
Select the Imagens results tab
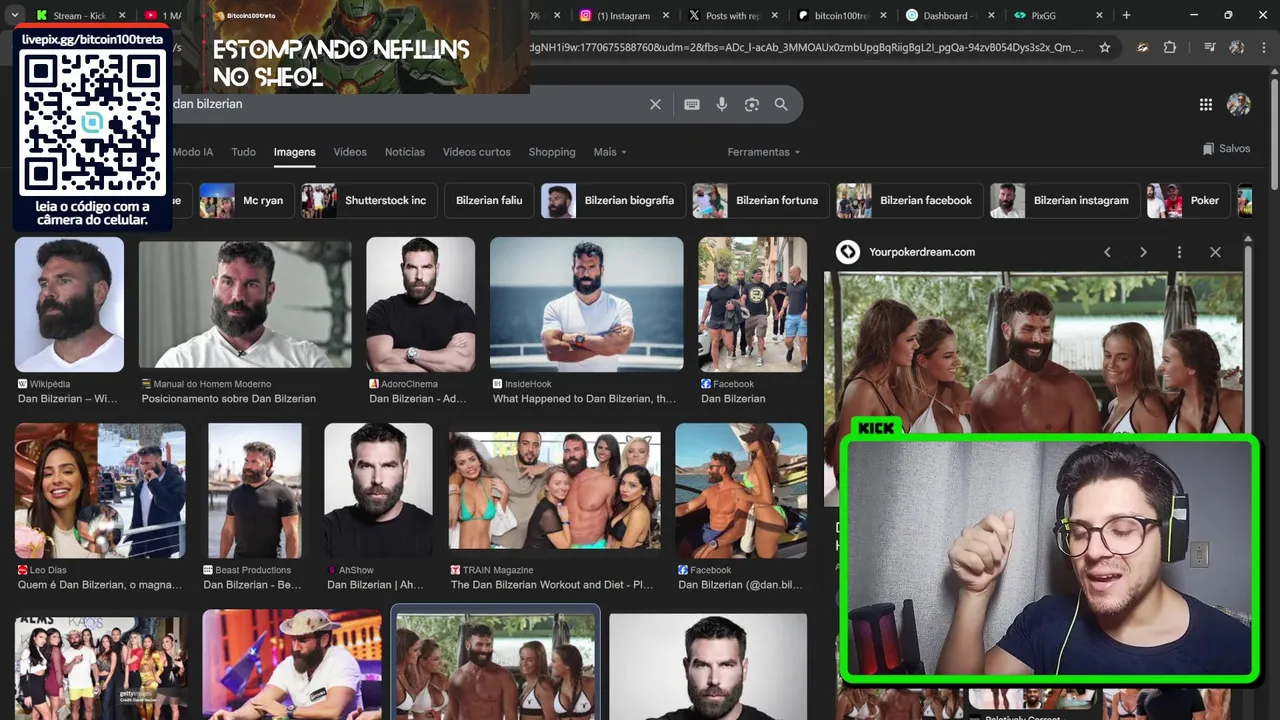click(295, 152)
